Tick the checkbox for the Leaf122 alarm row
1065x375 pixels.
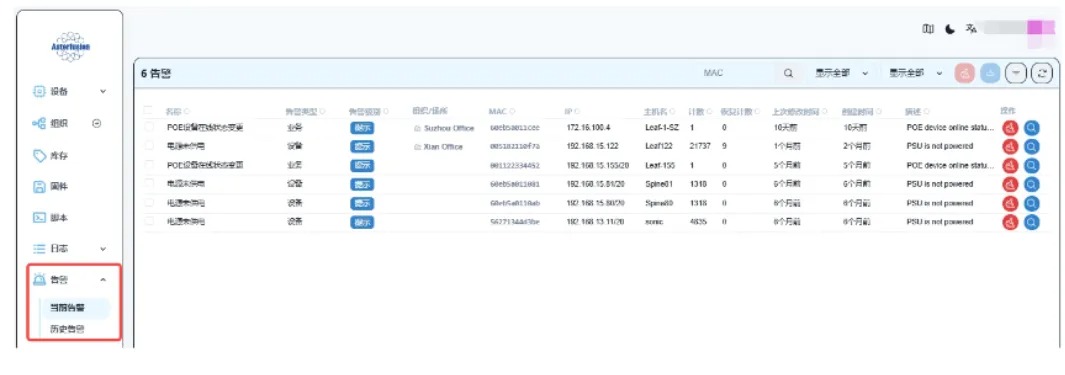pyautogui.click(x=149, y=146)
